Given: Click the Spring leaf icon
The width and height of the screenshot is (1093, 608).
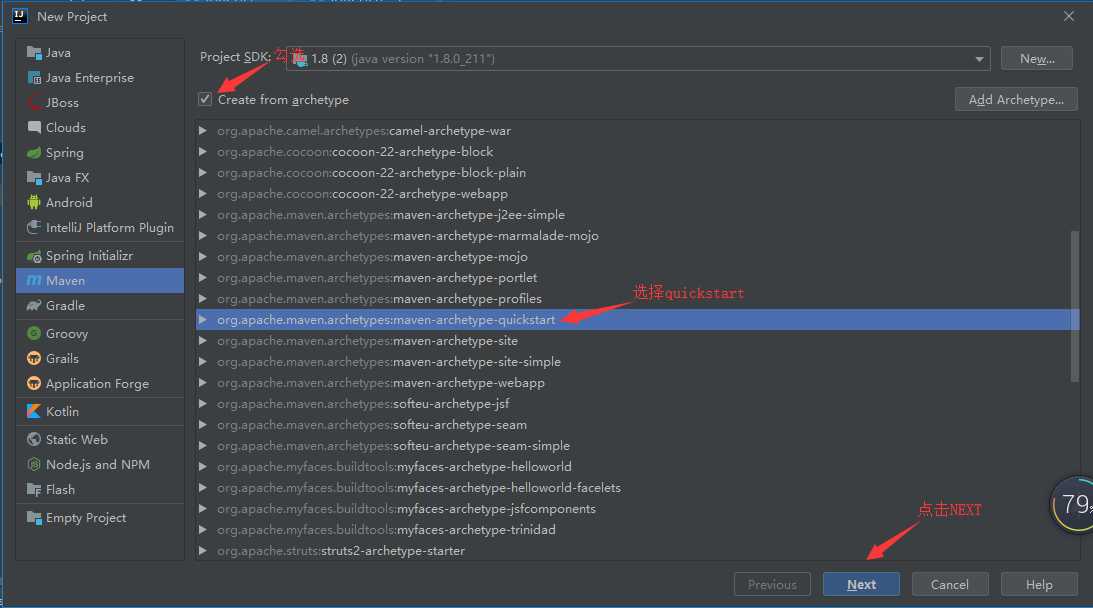Looking at the screenshot, I should (33, 153).
